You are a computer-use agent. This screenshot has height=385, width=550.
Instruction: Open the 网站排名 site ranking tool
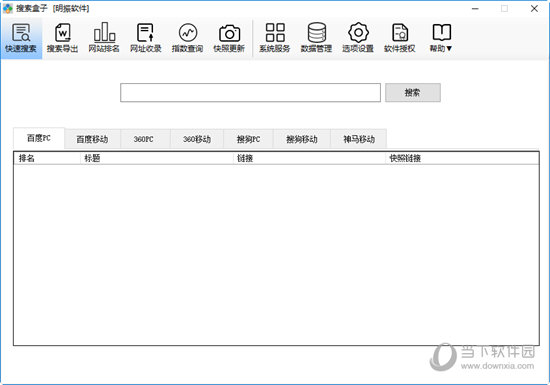[x=104, y=38]
